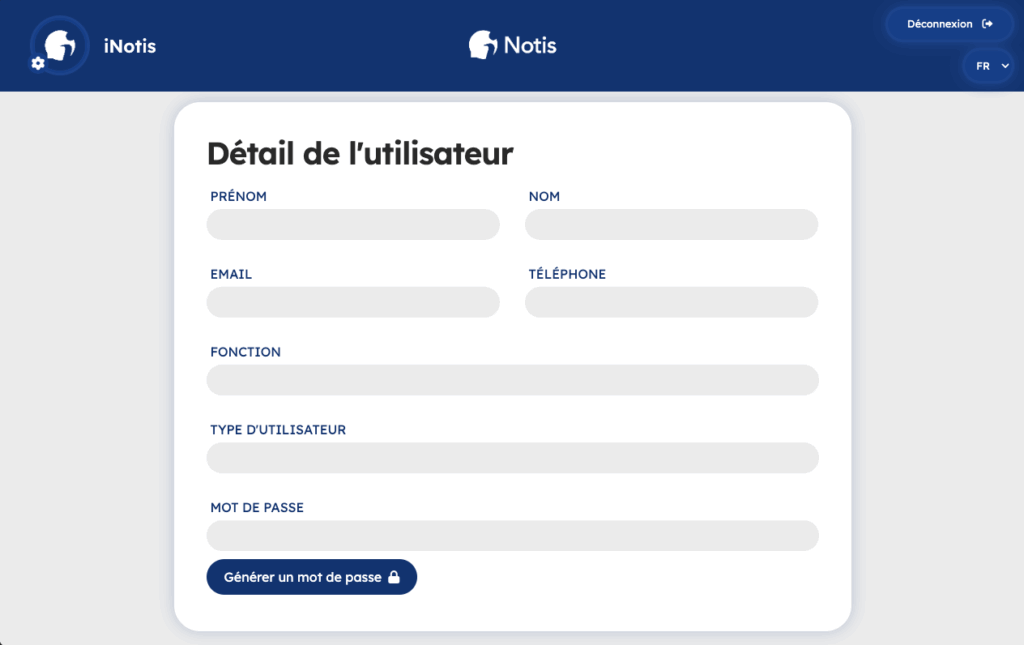Click the Notis head icon in the header center

[x=483, y=45]
